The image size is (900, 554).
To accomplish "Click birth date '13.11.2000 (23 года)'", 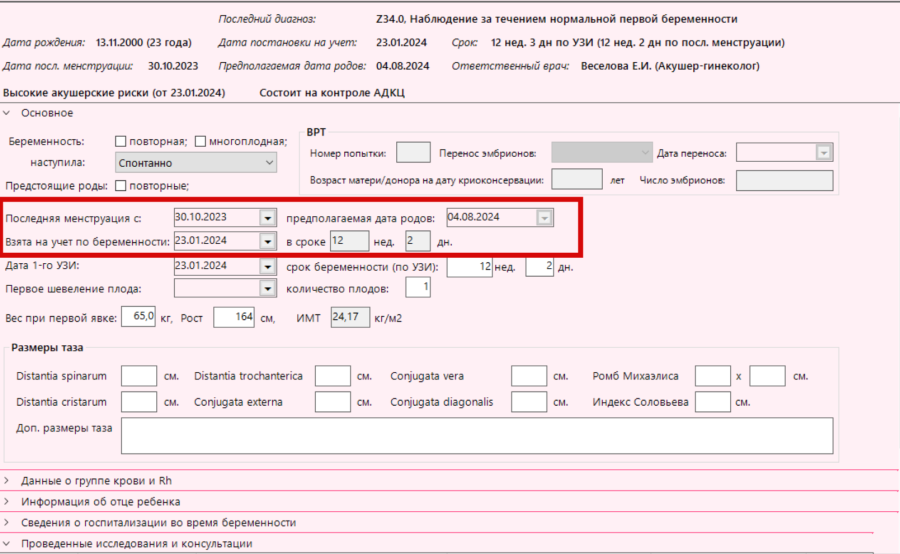I will (143, 42).
